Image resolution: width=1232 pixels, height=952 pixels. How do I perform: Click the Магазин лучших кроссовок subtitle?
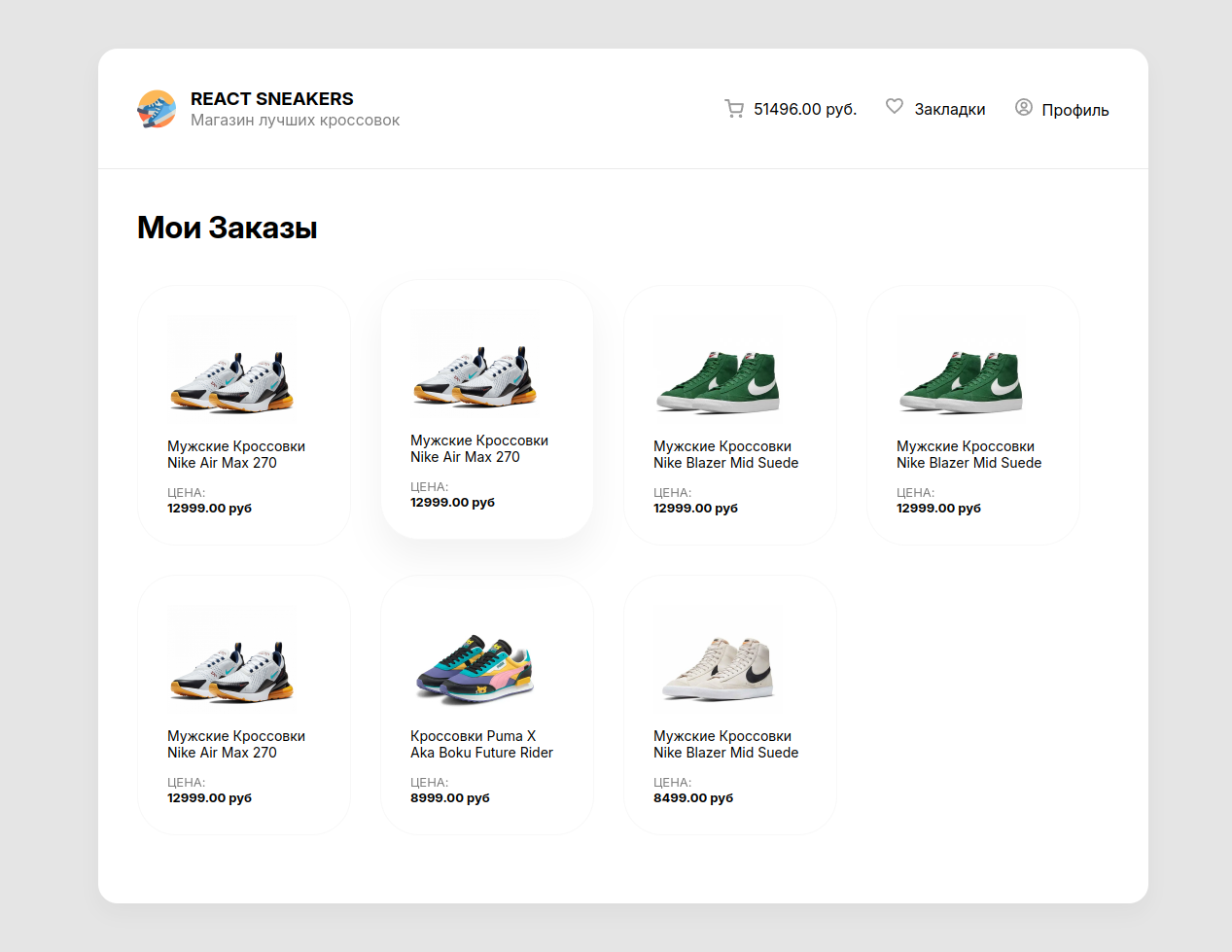coord(295,121)
